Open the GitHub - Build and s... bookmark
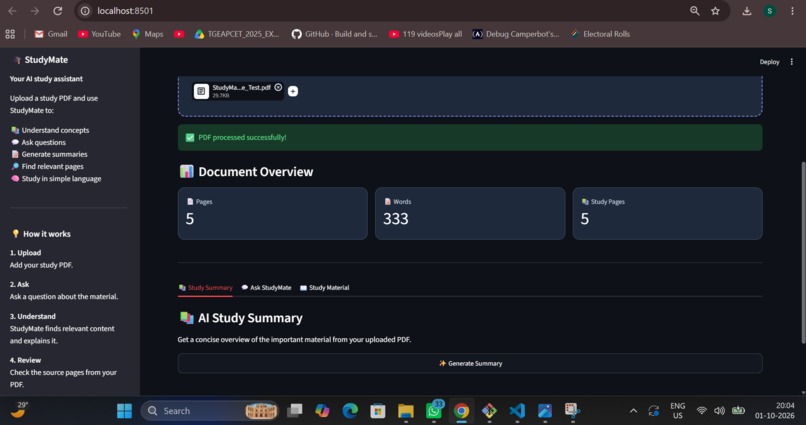Viewport: 806px width, 425px height. (x=335, y=34)
